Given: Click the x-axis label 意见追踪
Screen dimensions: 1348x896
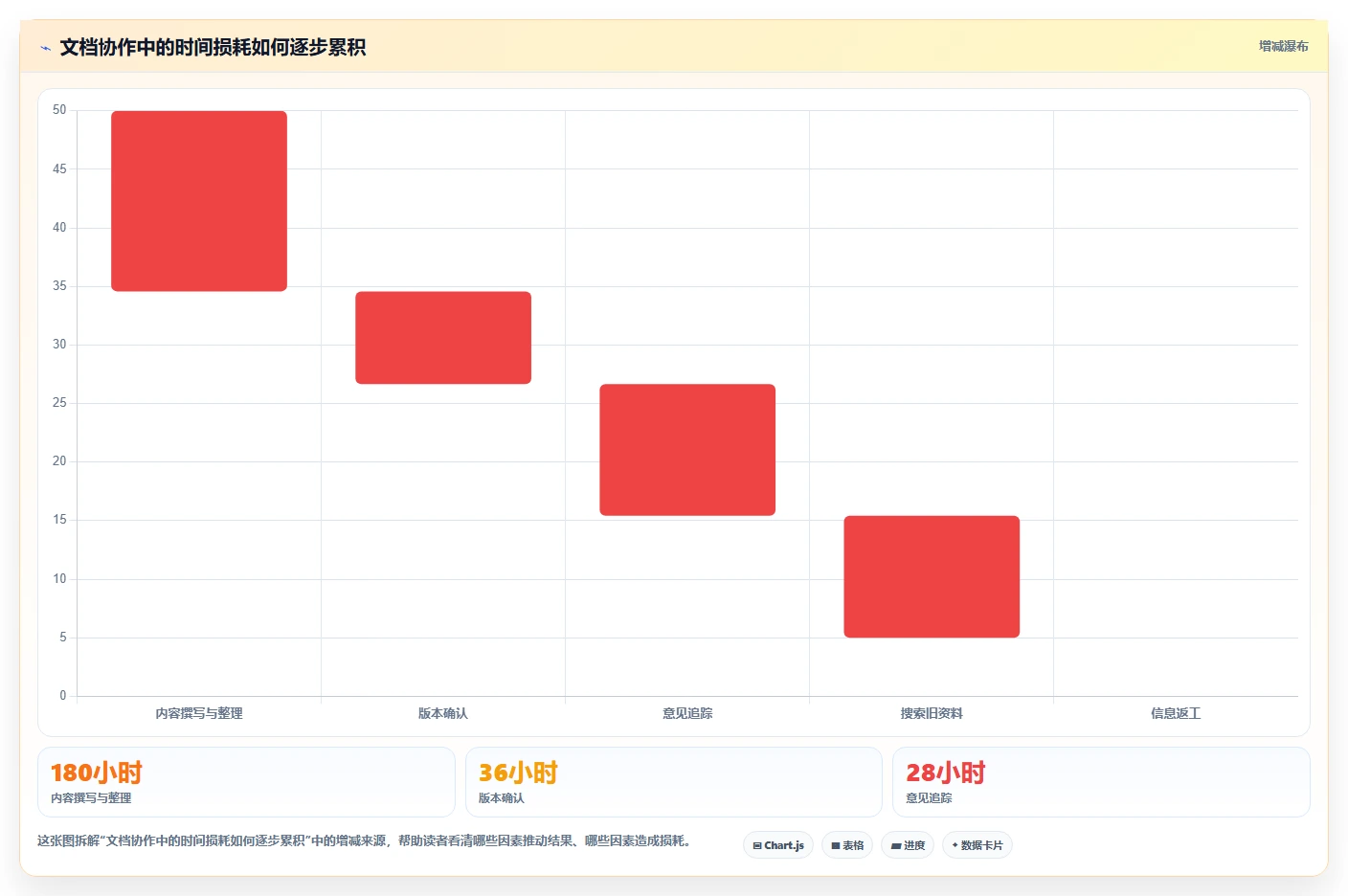Looking at the screenshot, I should click(687, 713).
